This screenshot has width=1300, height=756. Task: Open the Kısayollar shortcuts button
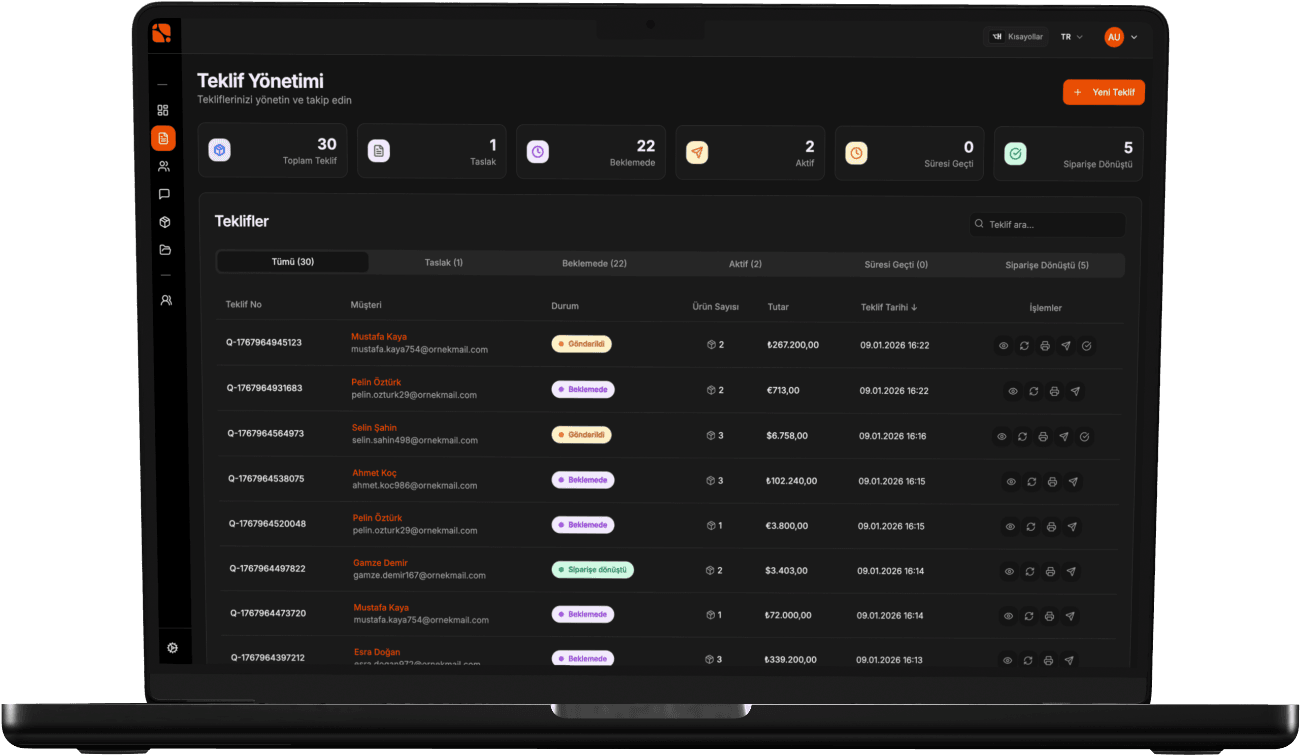pyautogui.click(x=1016, y=37)
